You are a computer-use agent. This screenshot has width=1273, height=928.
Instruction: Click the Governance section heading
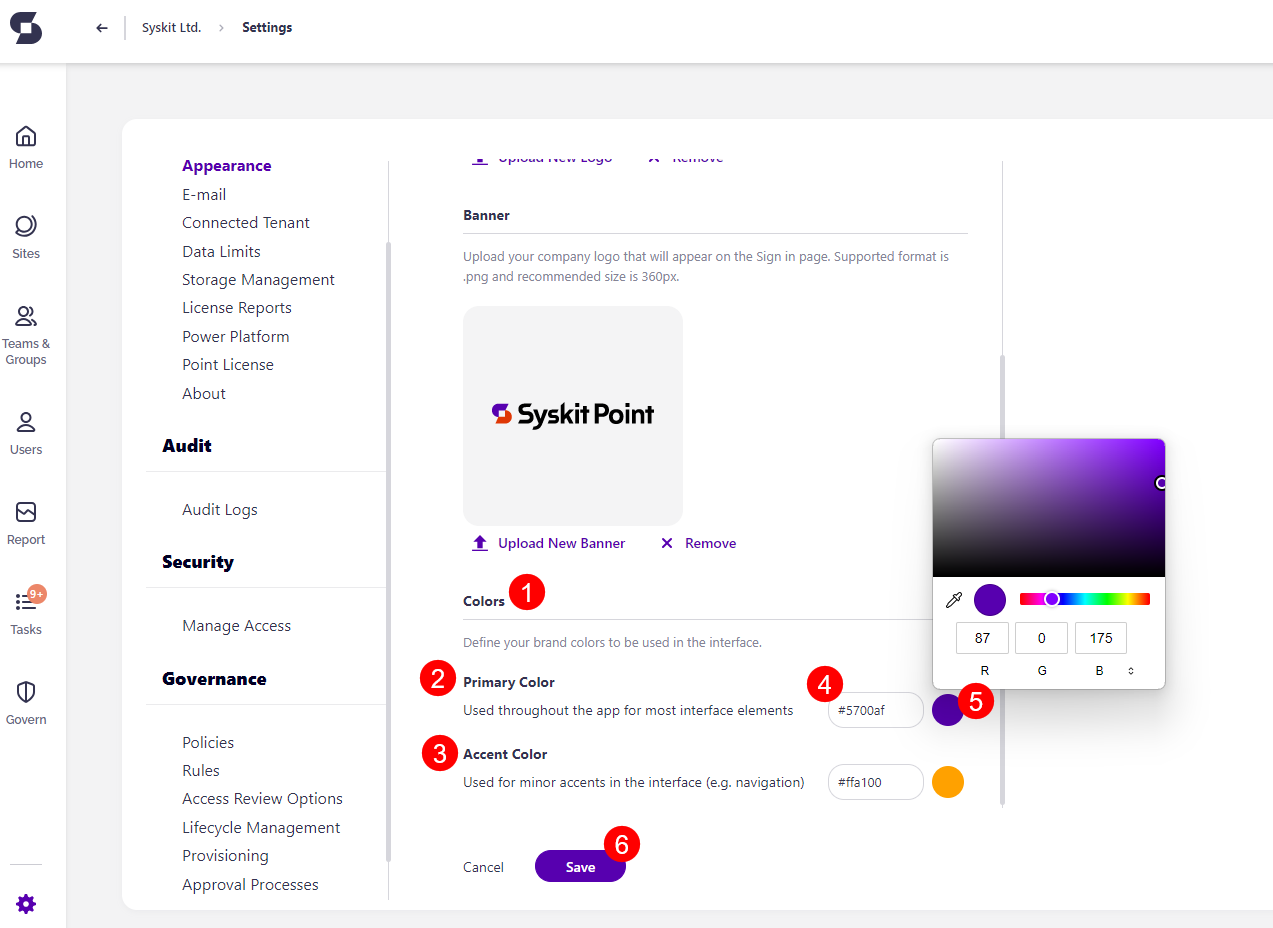pos(214,679)
